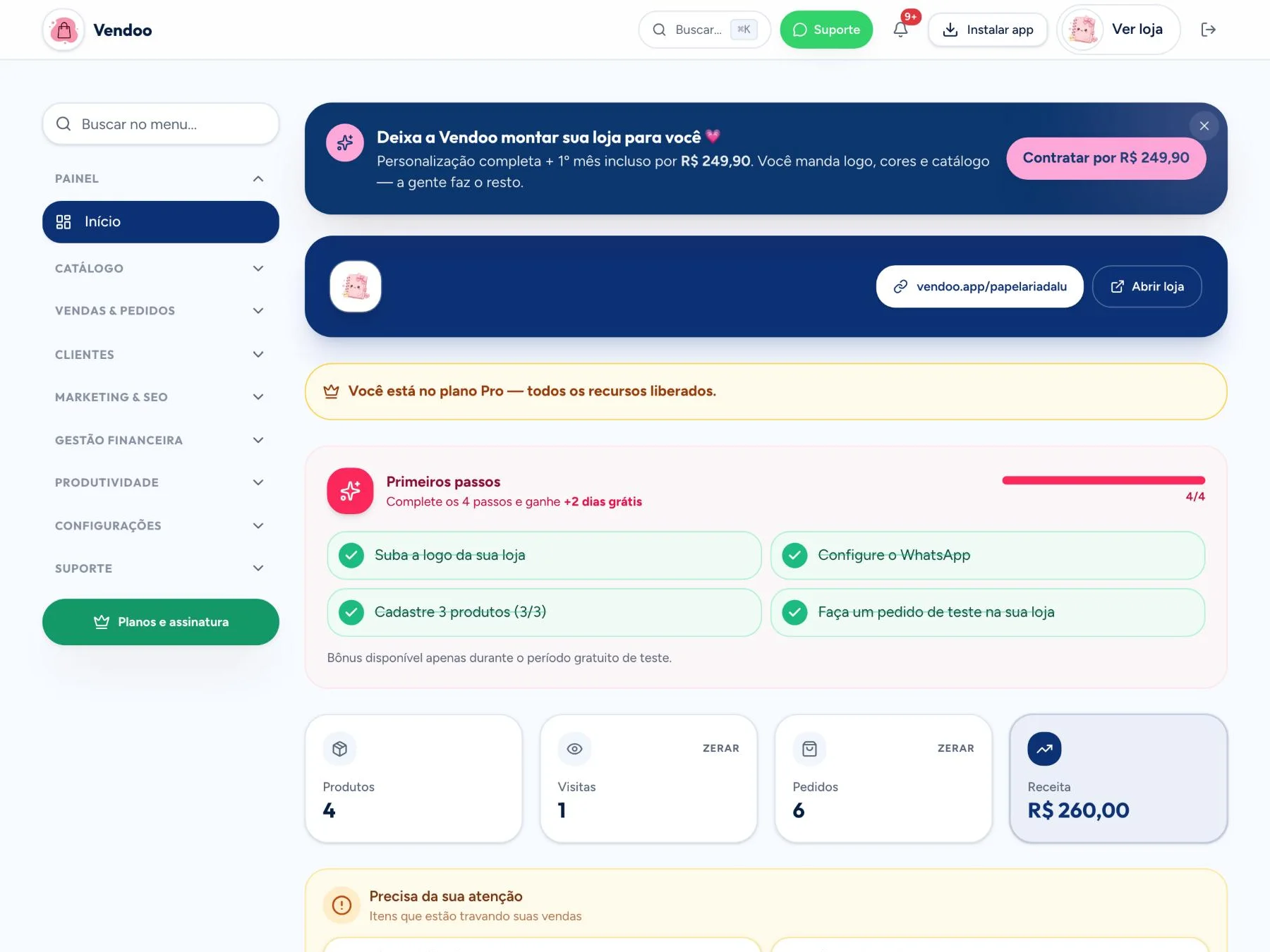Click the Vendoo shopping bag logo
The image size is (1270, 952).
64,30
